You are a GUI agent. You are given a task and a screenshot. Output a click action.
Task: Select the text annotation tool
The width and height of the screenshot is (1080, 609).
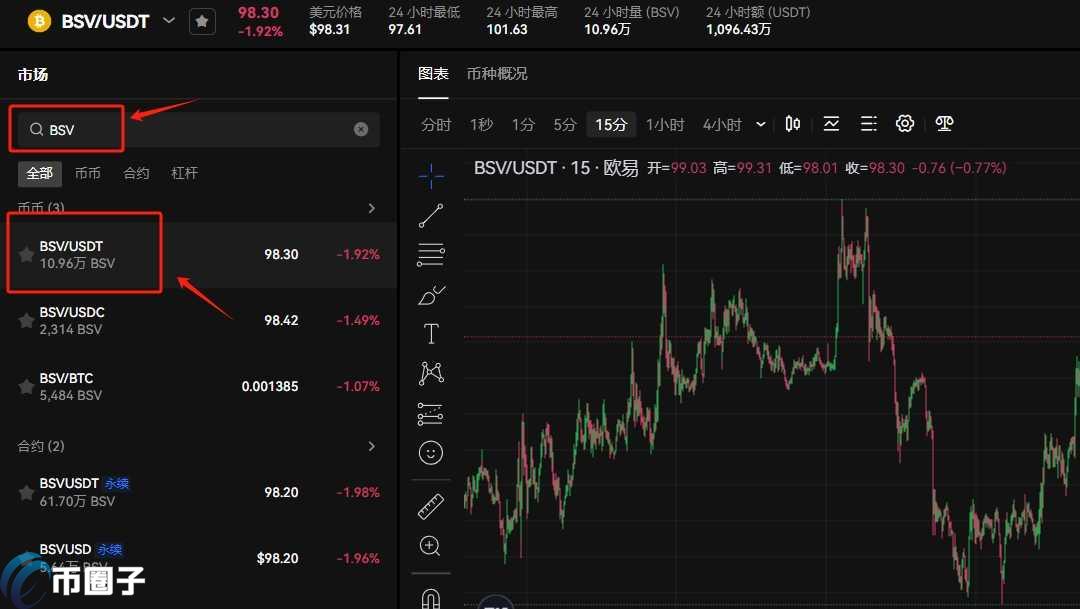click(x=431, y=334)
